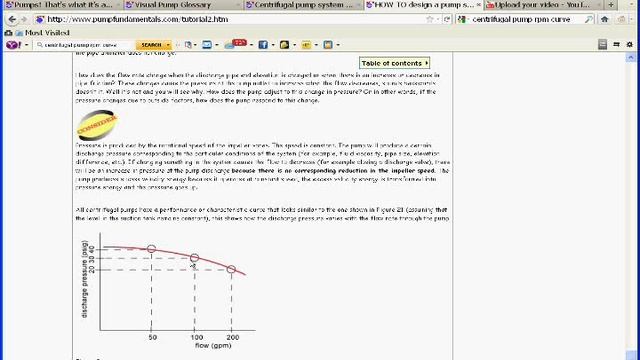Click the 100 gpm point on curve
The height and width of the screenshot is (360, 640).
[194, 258]
